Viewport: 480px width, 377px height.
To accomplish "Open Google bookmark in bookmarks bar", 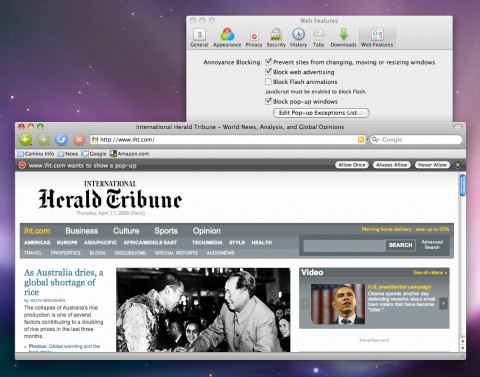I will (94, 154).
